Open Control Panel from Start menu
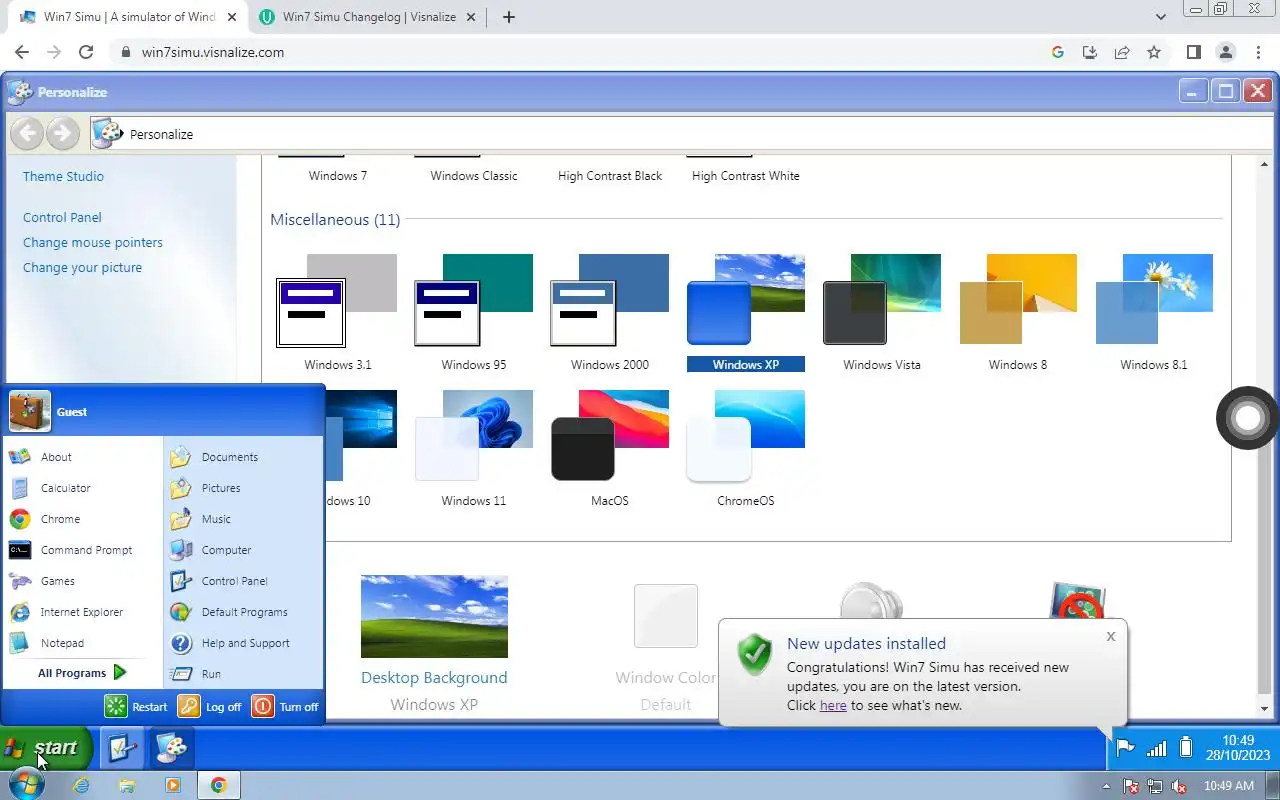Image resolution: width=1280 pixels, height=800 pixels. coord(243,581)
